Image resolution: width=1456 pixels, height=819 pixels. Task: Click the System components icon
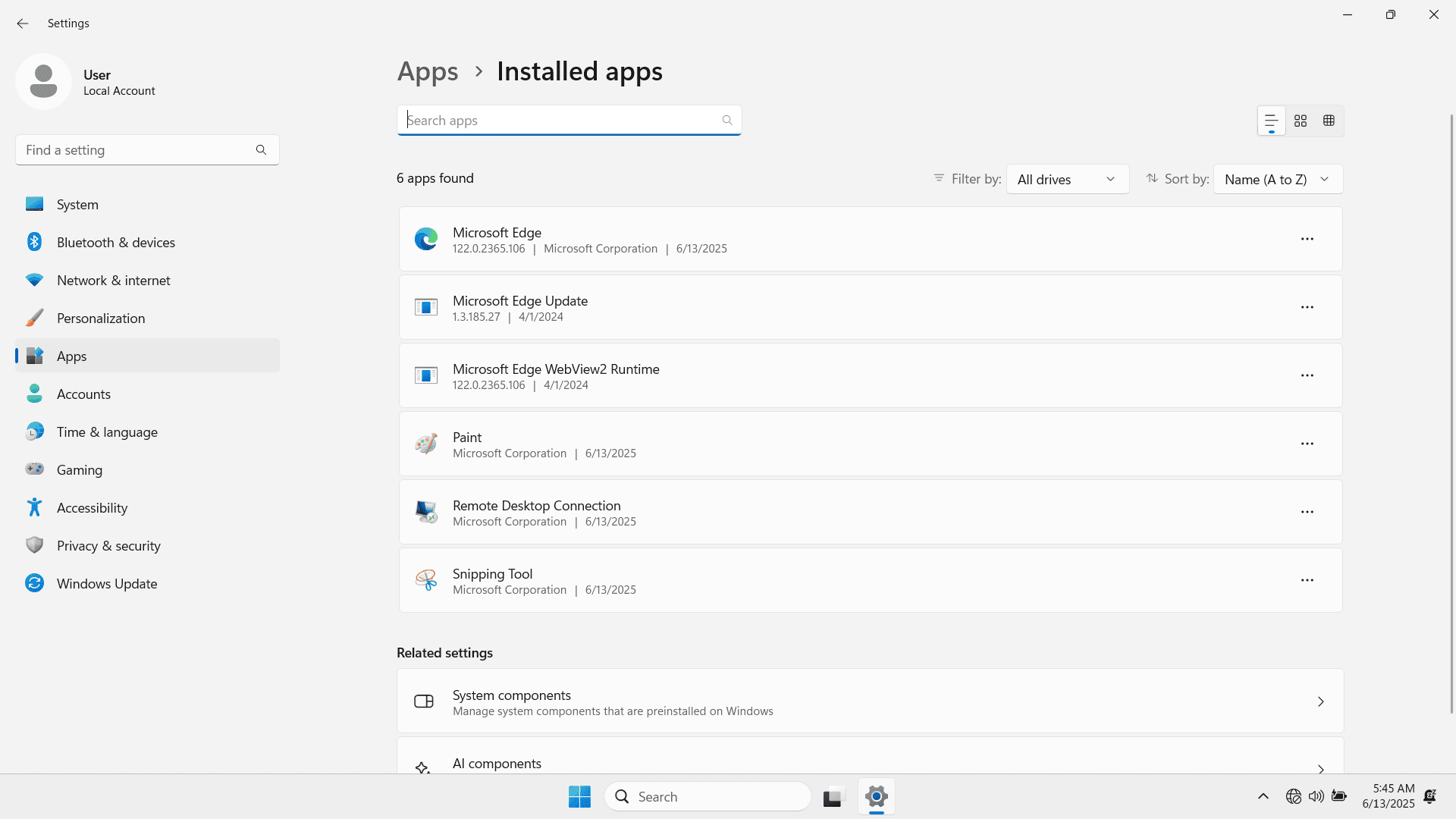(x=424, y=701)
